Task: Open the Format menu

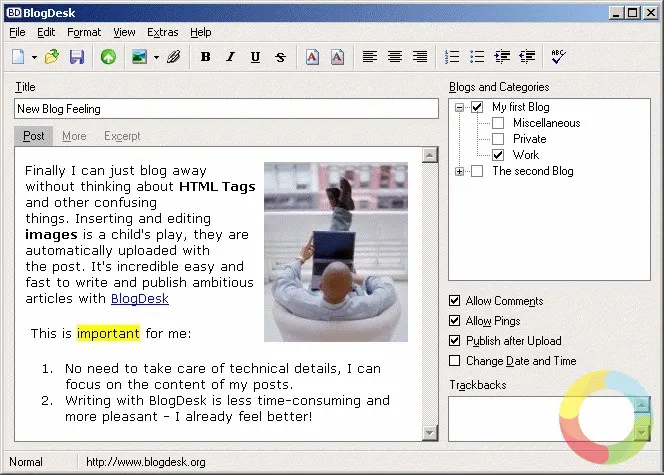Action: point(84,32)
